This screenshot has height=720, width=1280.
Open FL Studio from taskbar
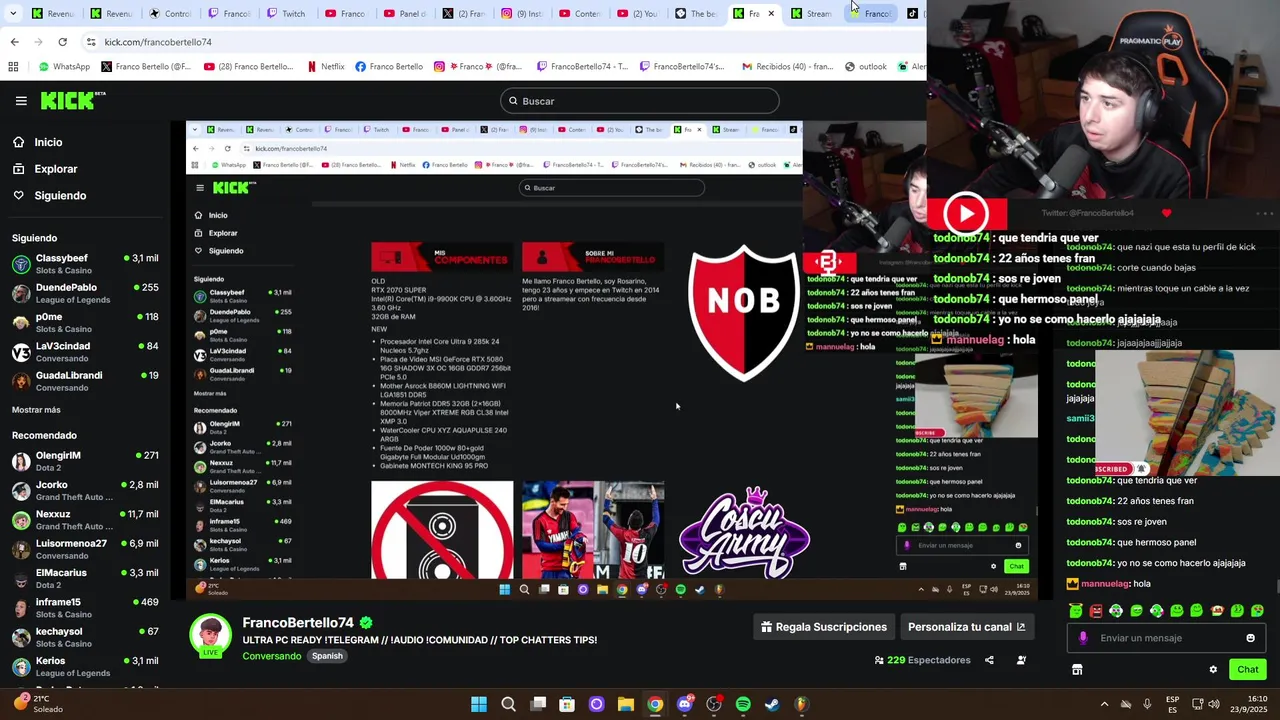point(801,704)
